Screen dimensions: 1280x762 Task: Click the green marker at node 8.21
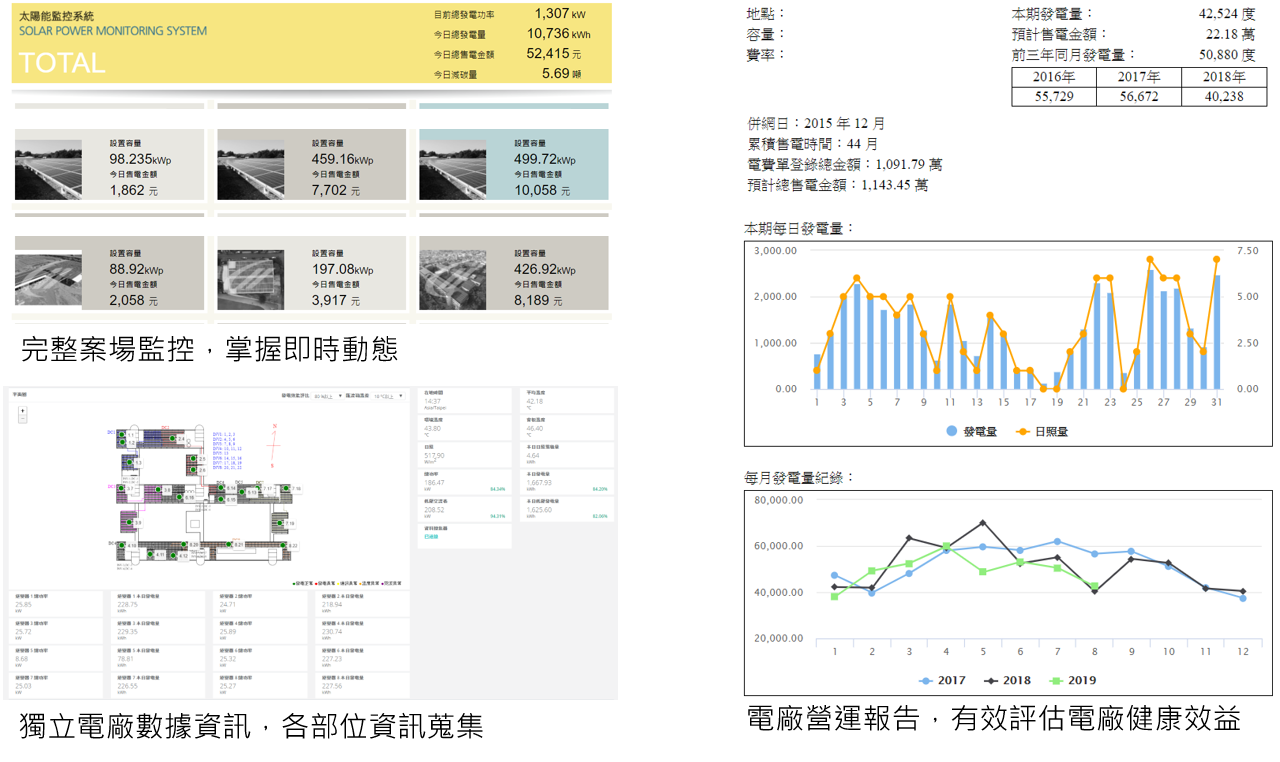(229, 544)
